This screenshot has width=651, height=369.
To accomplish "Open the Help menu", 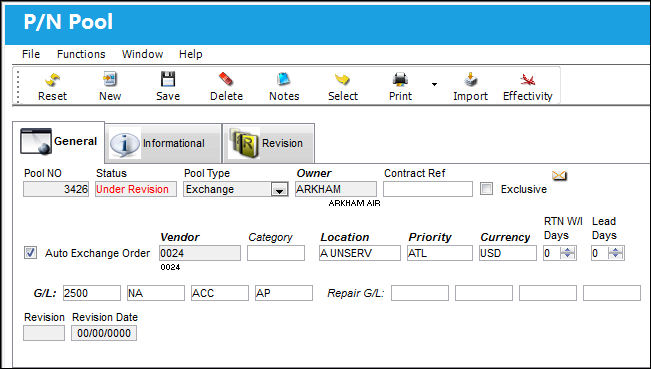I will [x=191, y=54].
